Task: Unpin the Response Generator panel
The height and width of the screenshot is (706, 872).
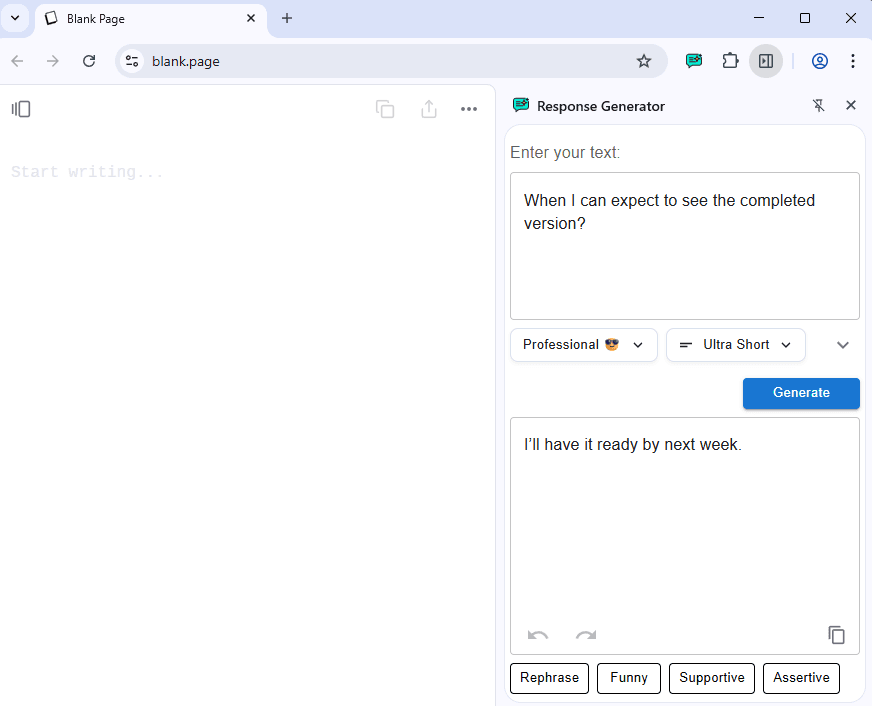Action: [x=818, y=105]
